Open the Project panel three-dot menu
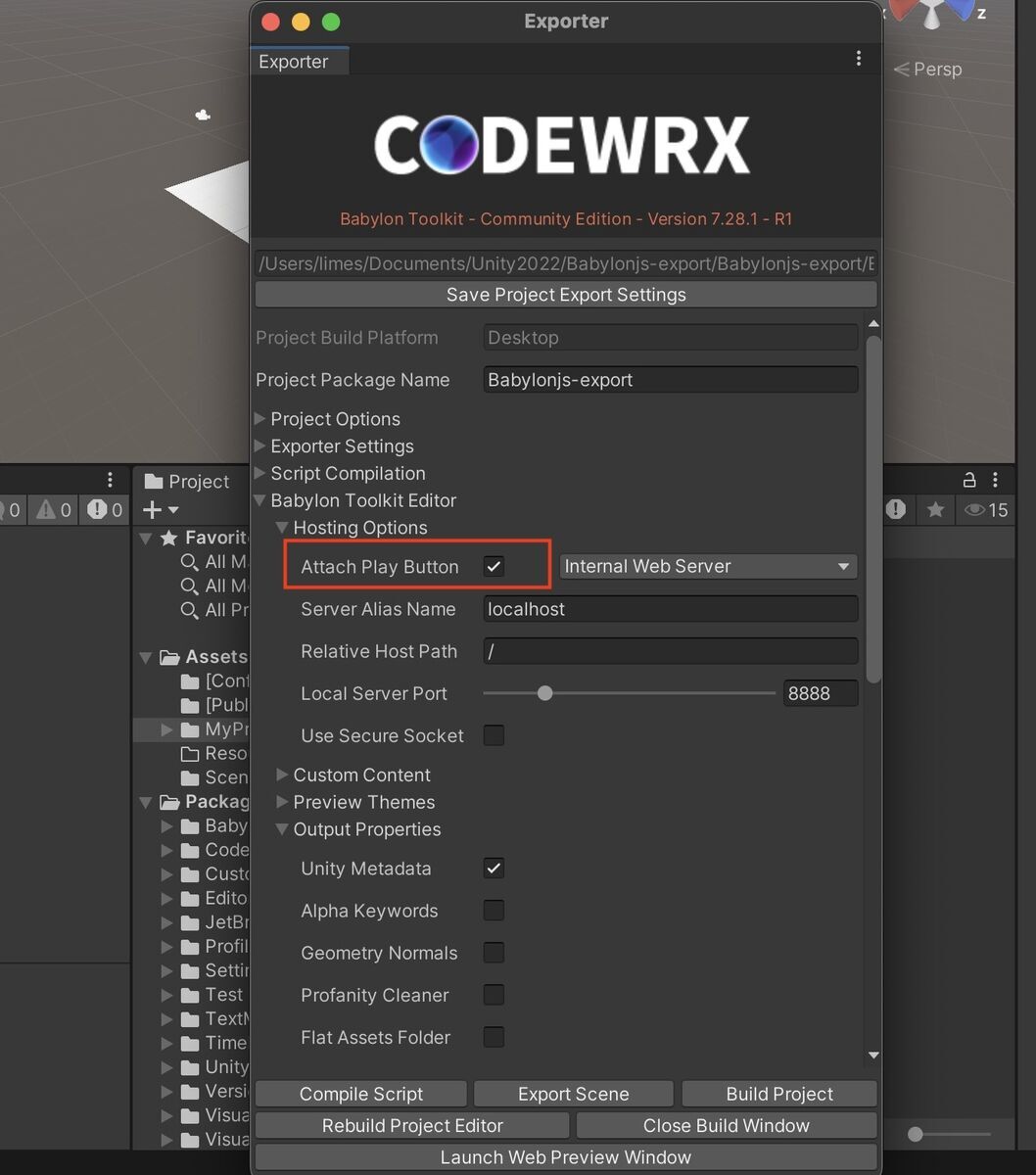This screenshot has width=1036, height=1175. click(x=995, y=480)
